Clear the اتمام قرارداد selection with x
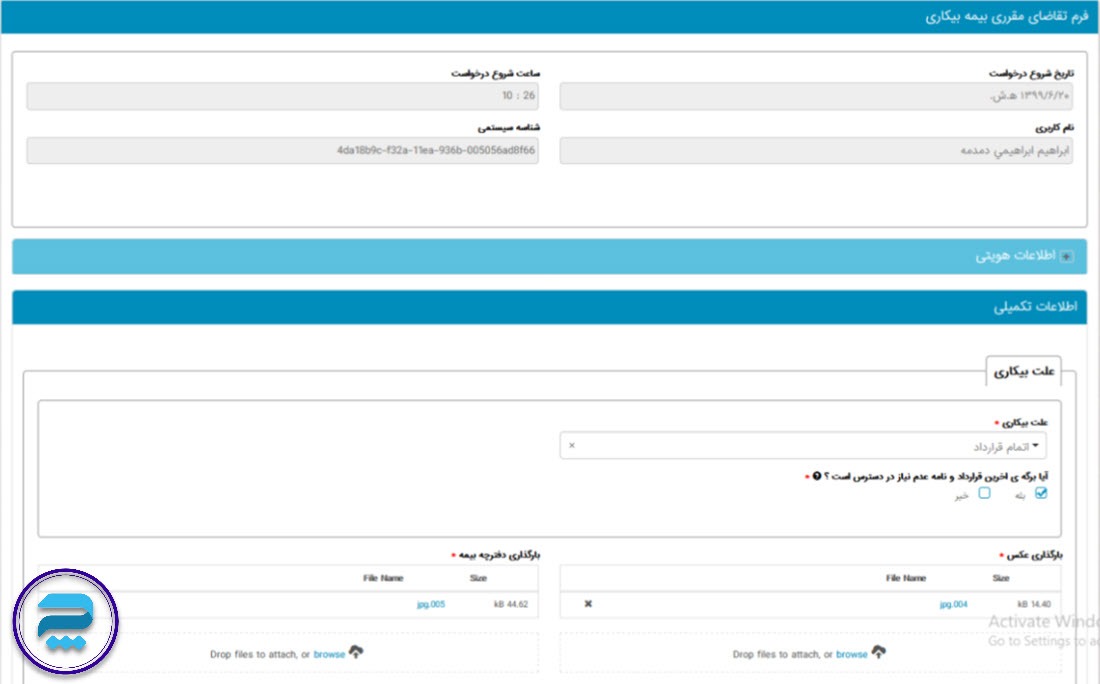 pos(572,446)
